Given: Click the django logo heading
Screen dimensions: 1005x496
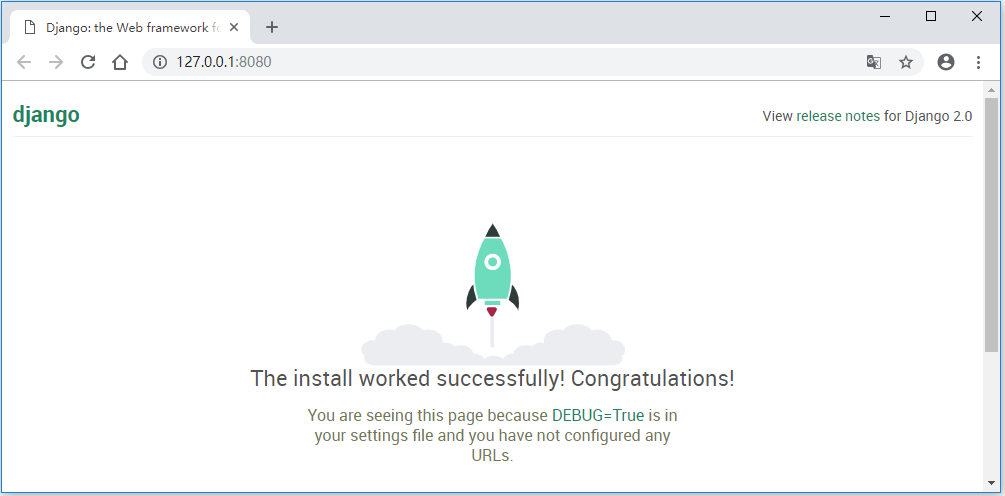Looking at the screenshot, I should 46,115.
